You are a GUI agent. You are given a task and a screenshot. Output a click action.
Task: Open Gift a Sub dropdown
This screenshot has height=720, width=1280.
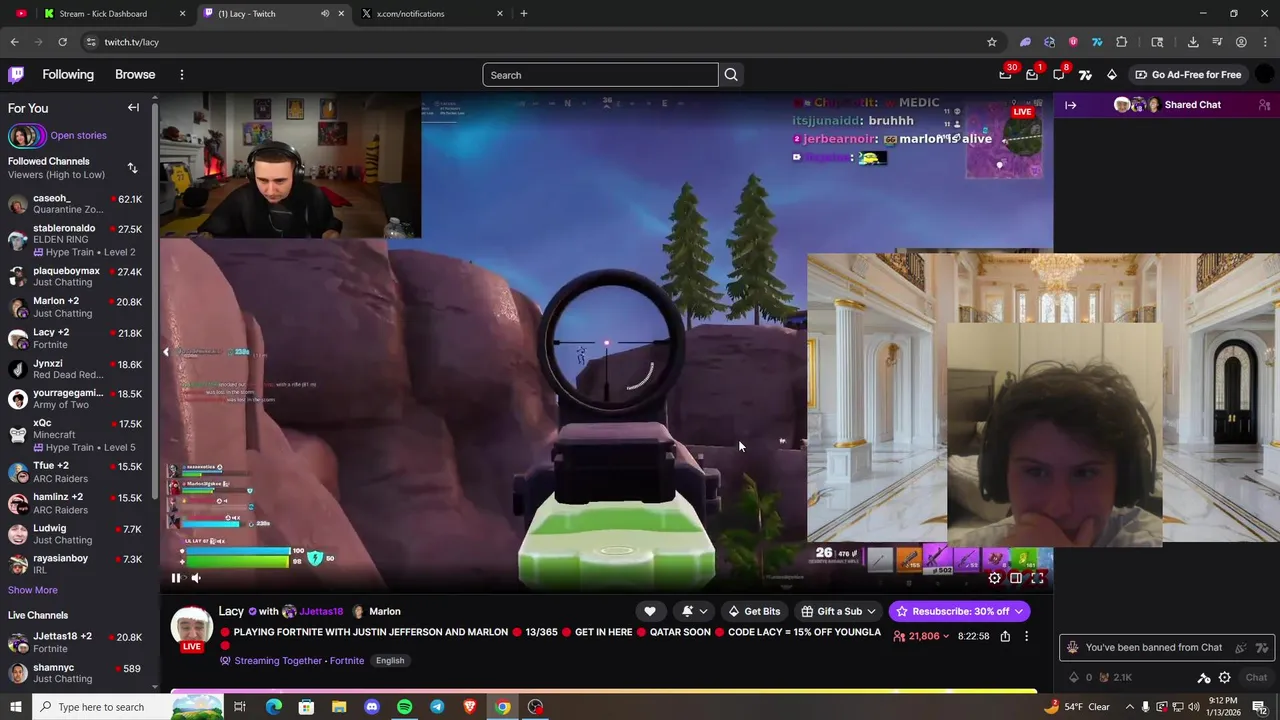[x=839, y=611]
